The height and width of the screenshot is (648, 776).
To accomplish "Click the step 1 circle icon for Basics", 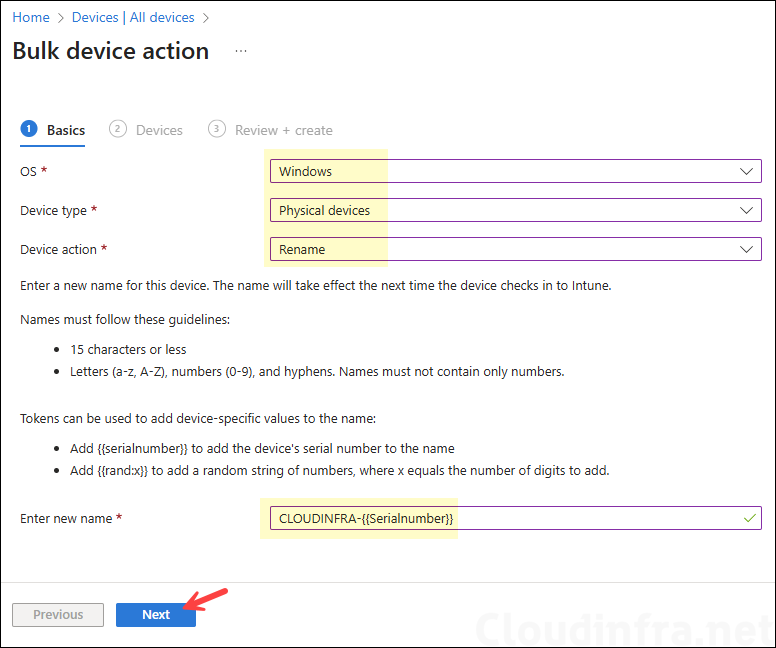I will (29, 129).
